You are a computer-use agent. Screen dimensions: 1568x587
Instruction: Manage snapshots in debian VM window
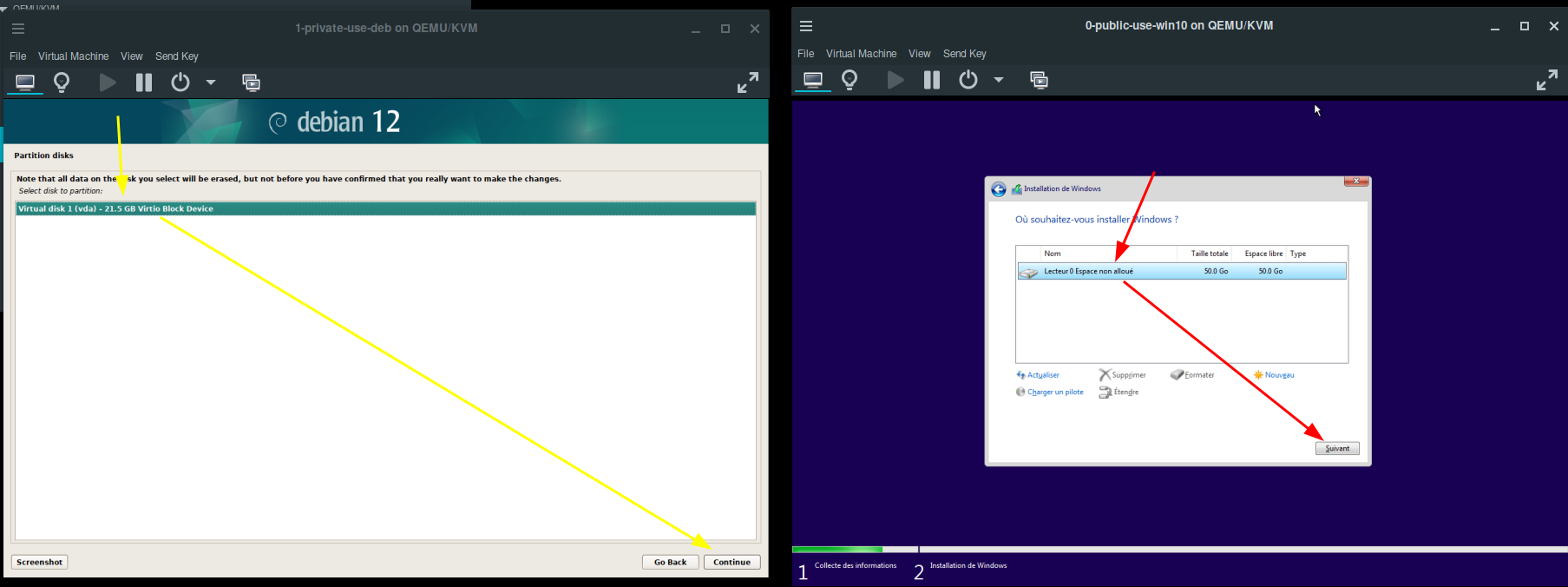pyautogui.click(x=251, y=82)
